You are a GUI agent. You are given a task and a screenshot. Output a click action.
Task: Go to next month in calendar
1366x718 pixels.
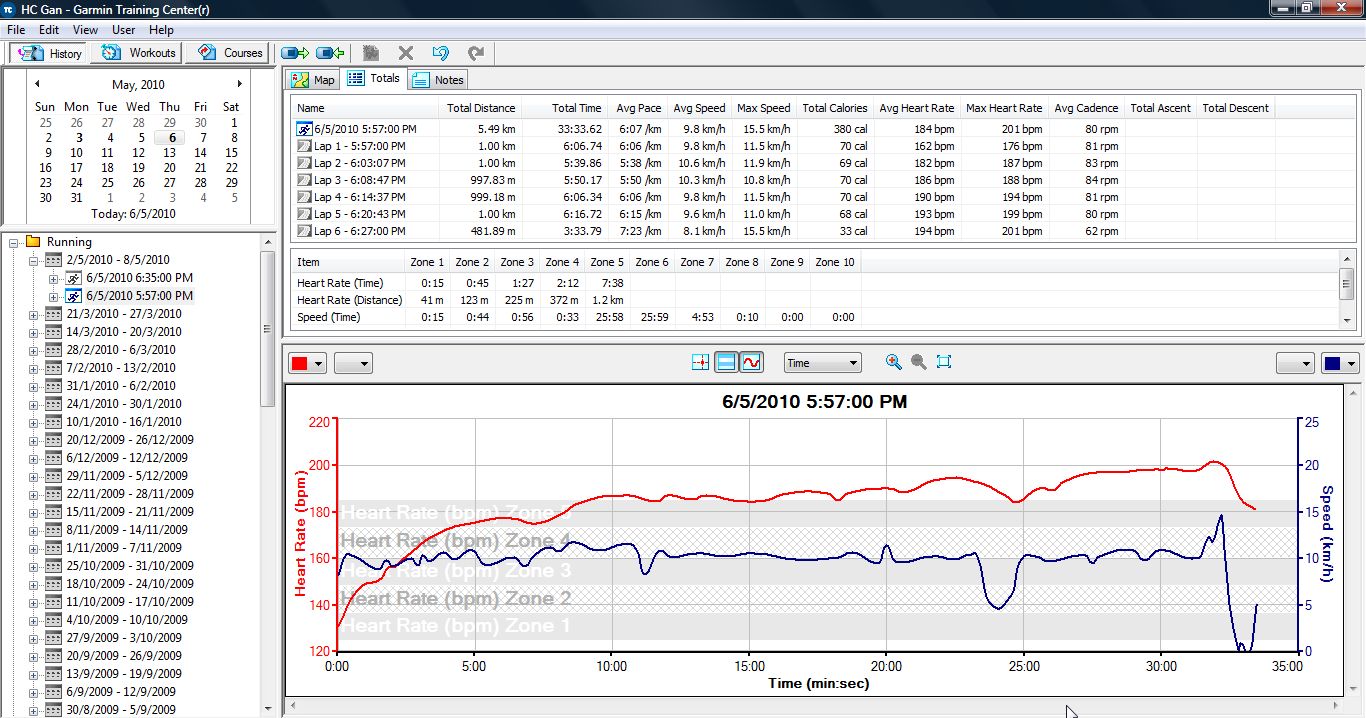click(x=240, y=84)
